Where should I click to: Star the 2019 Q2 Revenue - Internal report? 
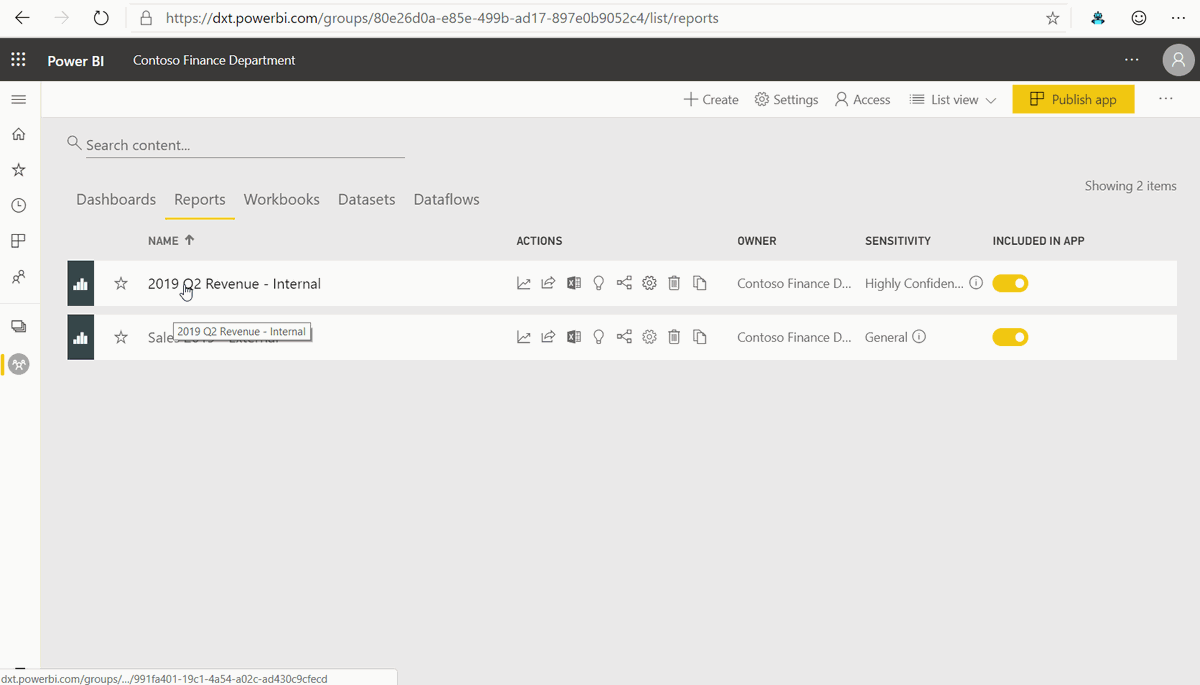tap(120, 283)
